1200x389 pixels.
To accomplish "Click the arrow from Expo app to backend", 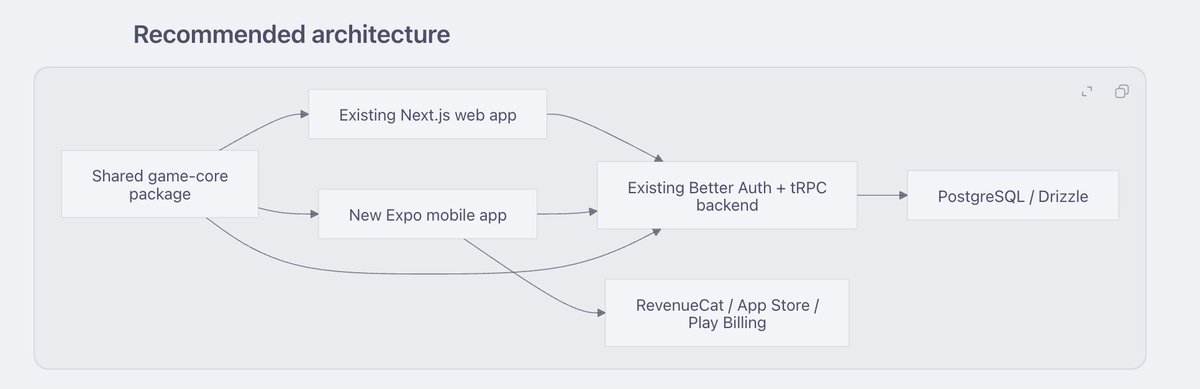I will [x=567, y=212].
